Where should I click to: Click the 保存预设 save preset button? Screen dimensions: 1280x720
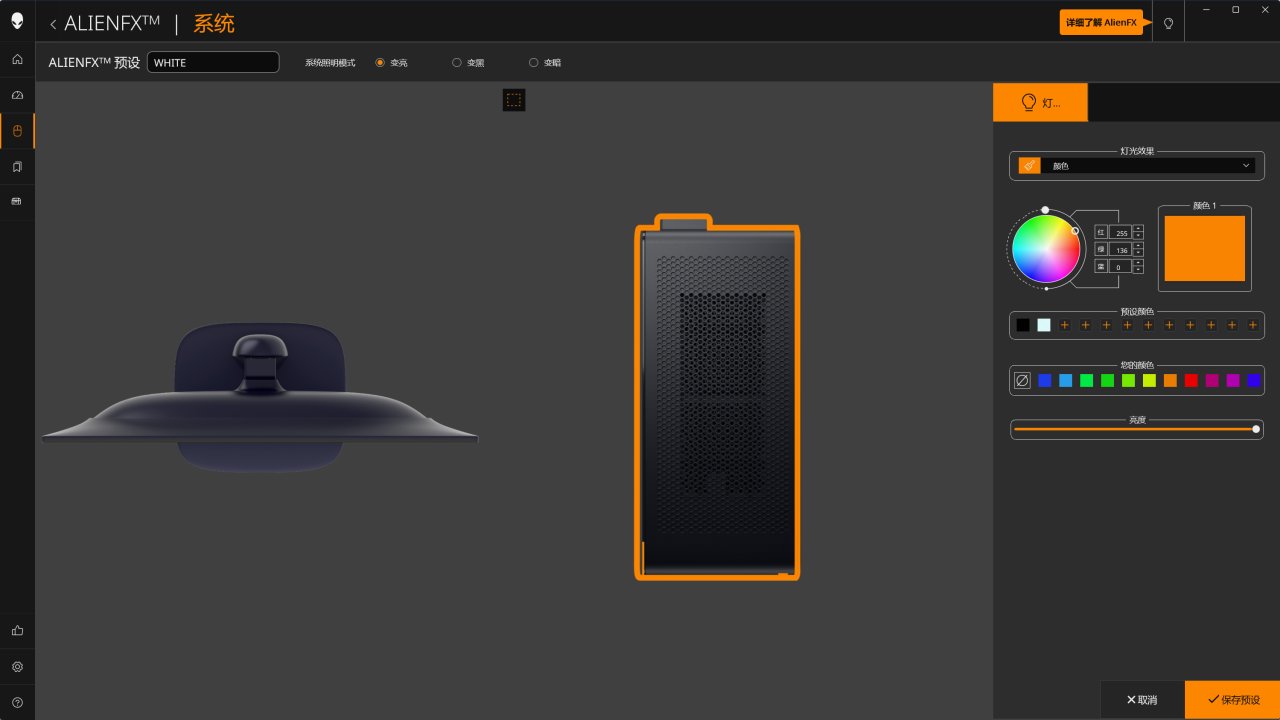pos(1233,700)
